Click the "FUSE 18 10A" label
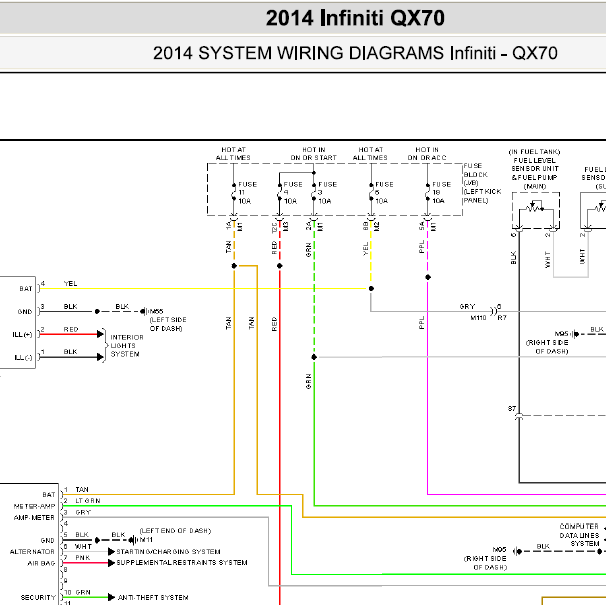Image resolution: width=606 pixels, height=605 pixels. tap(441, 193)
